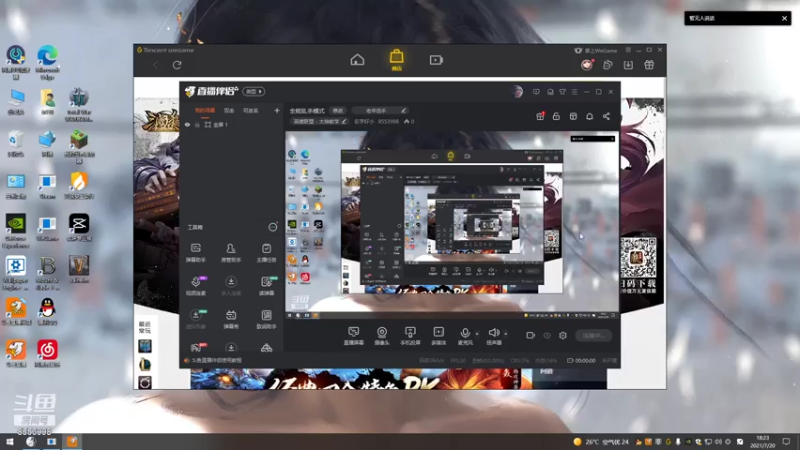The image size is (800, 450).
Task: Open the Minecraft block desktop shortcut
Action: [x=79, y=147]
